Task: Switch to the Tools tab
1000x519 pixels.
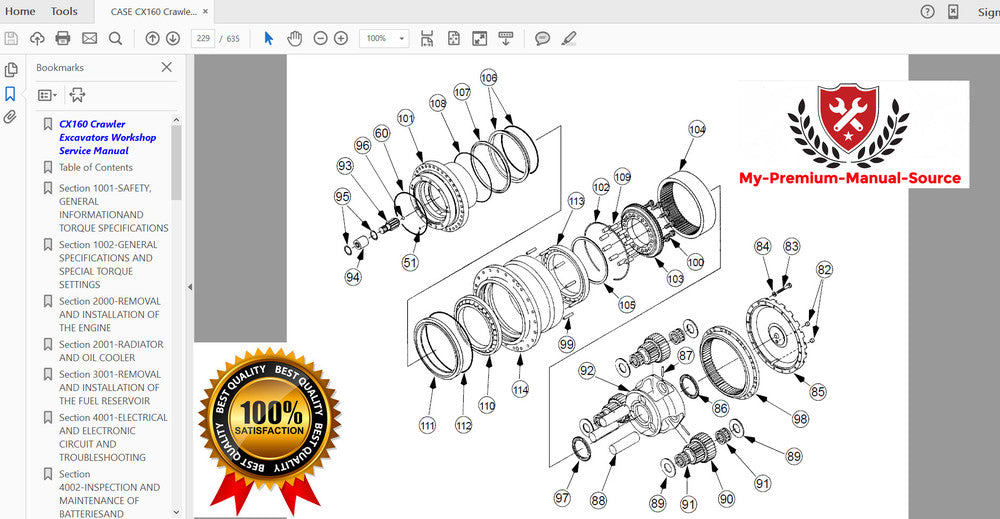Action: pyautogui.click(x=64, y=11)
